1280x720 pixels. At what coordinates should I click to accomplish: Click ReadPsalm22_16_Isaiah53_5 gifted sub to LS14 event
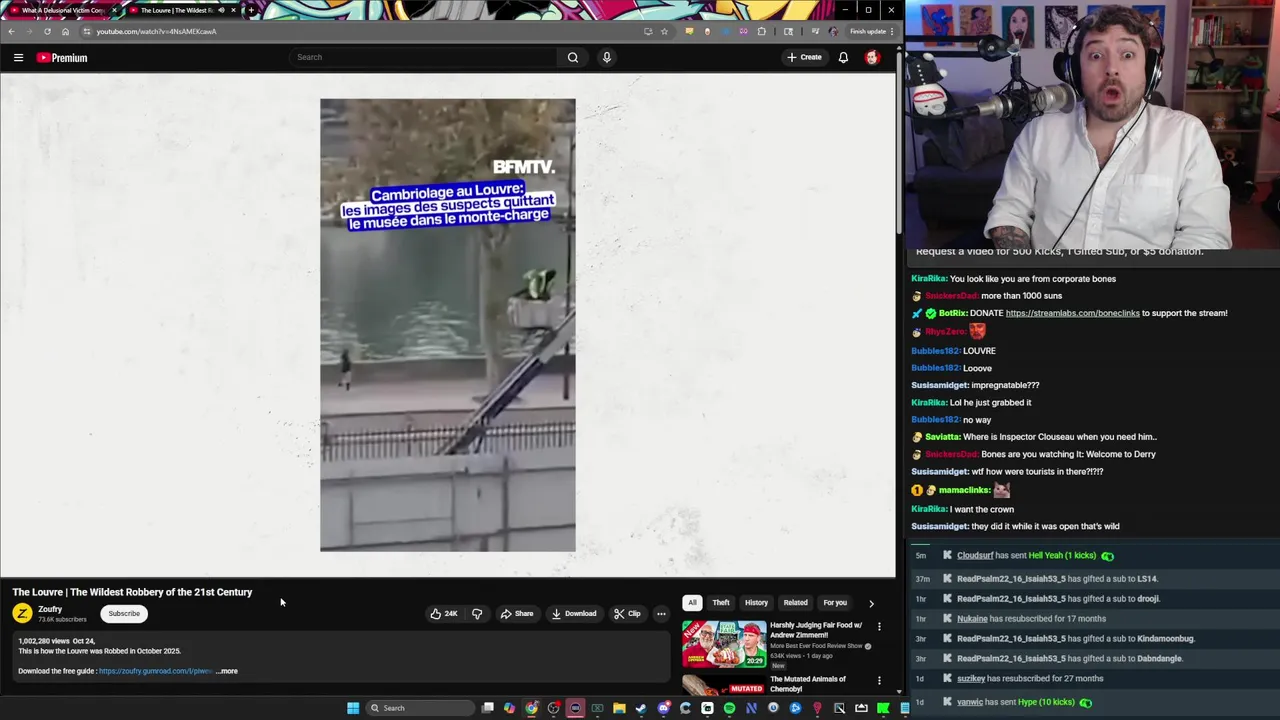pyautogui.click(x=1057, y=579)
